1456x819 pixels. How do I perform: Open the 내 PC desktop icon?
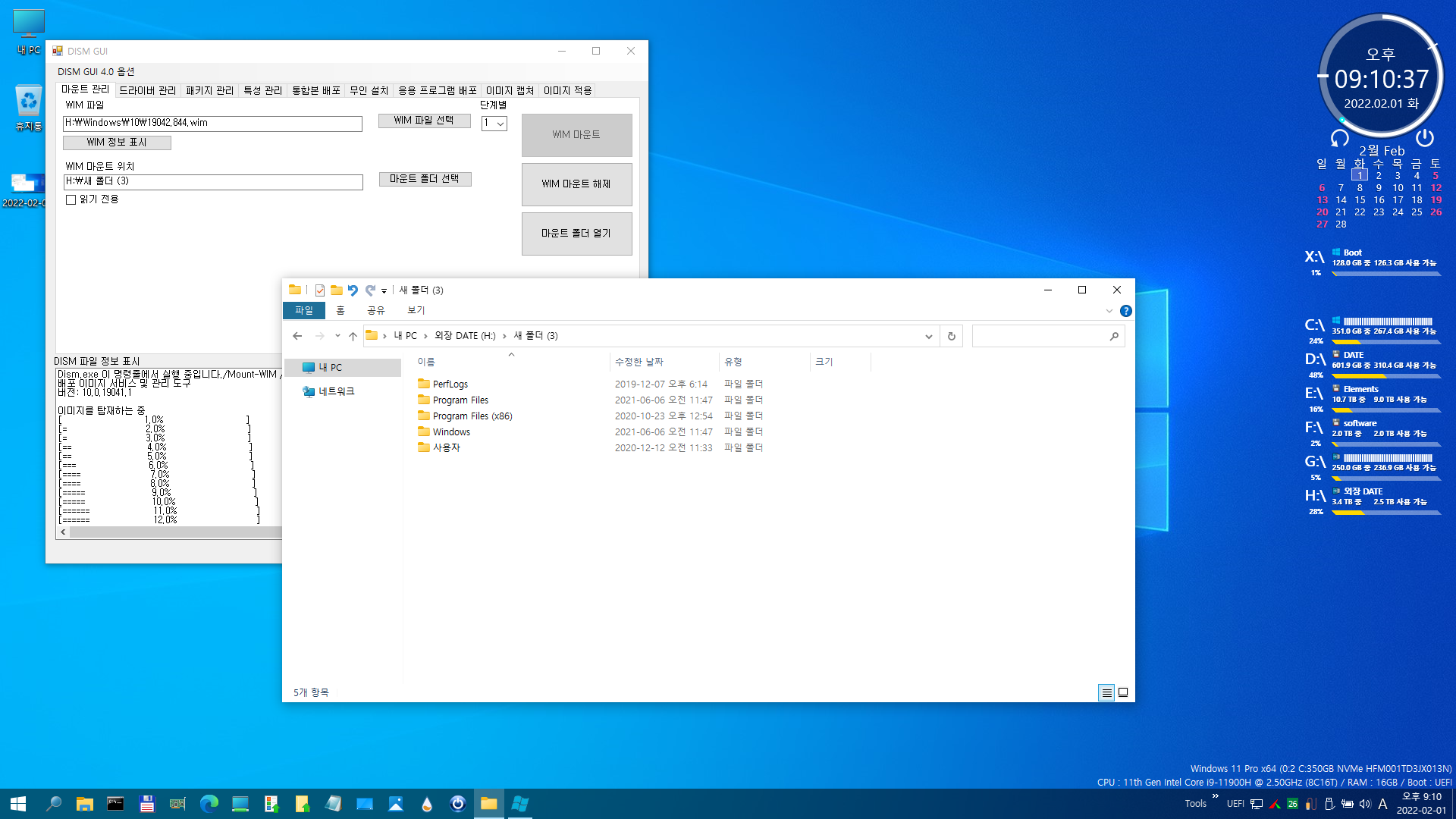pyautogui.click(x=29, y=32)
